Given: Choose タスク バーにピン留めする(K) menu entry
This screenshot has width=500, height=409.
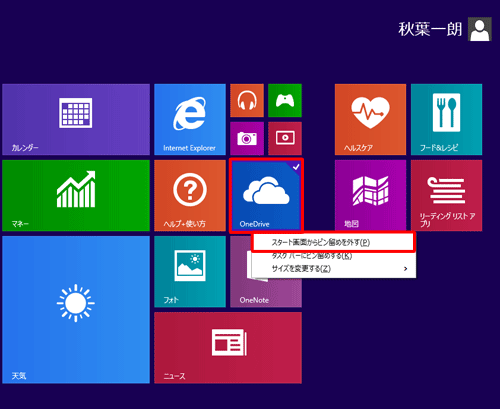Looking at the screenshot, I should [x=333, y=256].
